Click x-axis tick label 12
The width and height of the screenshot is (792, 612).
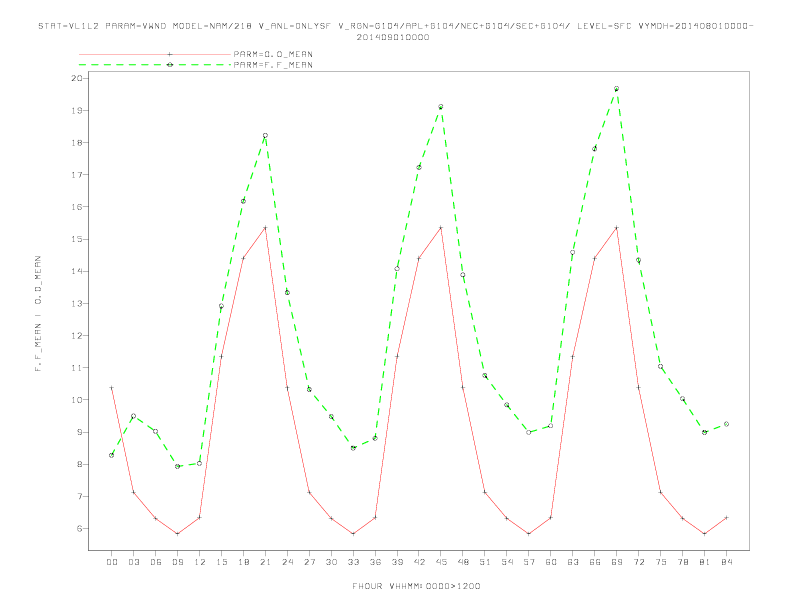(200, 562)
